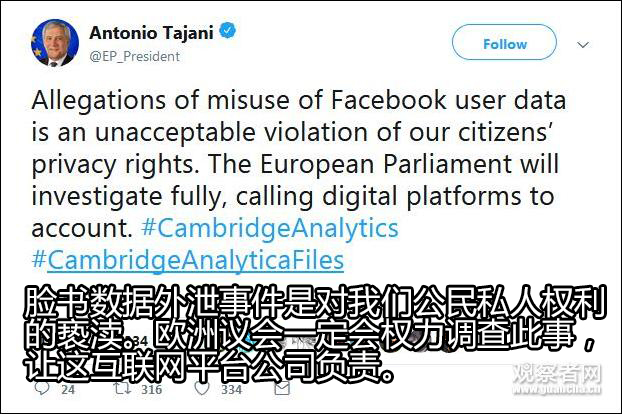Click the @EP_President handle

(x=135, y=56)
